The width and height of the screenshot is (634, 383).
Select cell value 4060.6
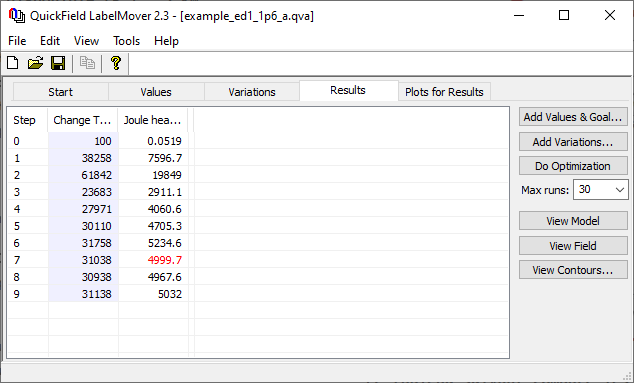click(x=165, y=209)
